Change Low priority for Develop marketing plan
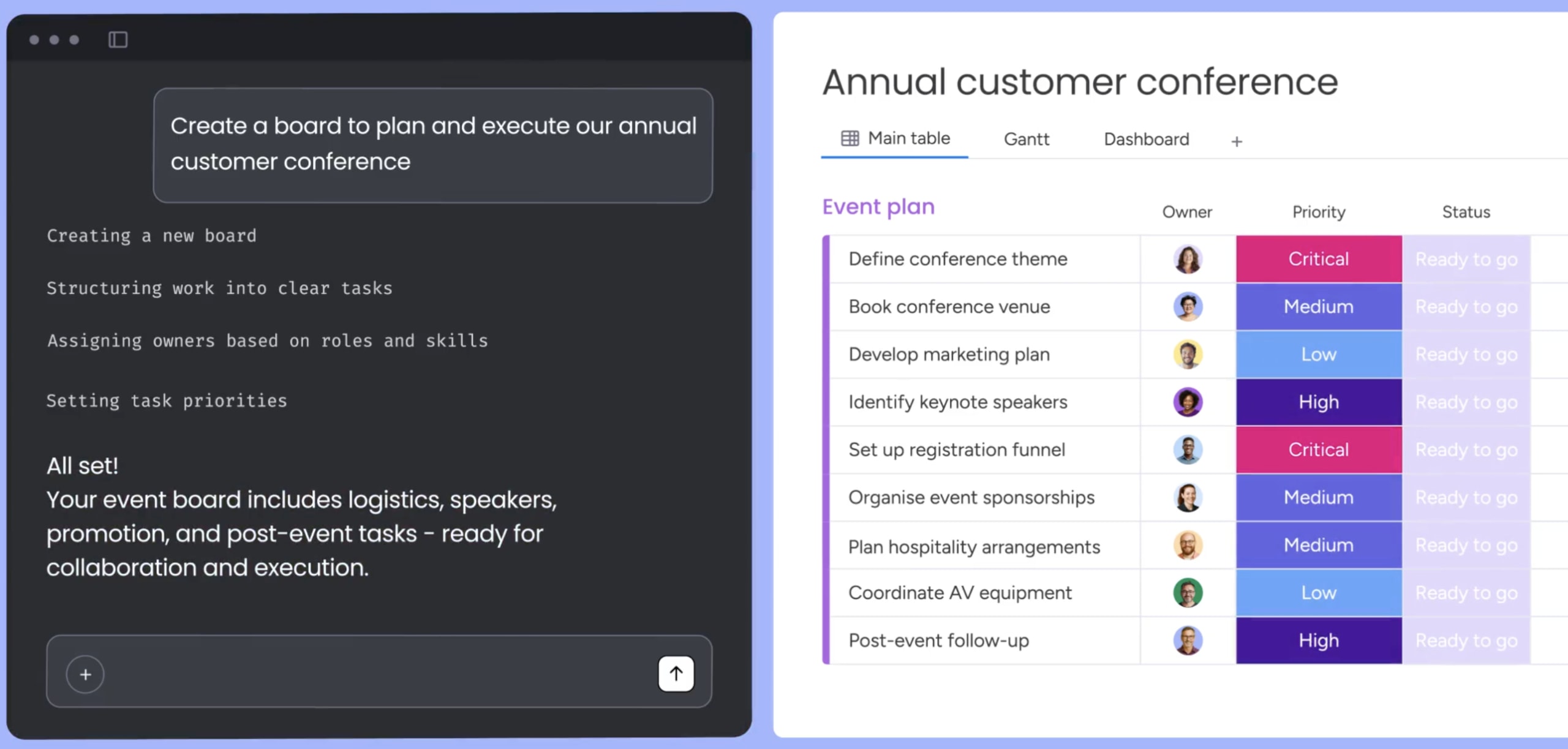The height and width of the screenshot is (749, 1568). [x=1319, y=355]
